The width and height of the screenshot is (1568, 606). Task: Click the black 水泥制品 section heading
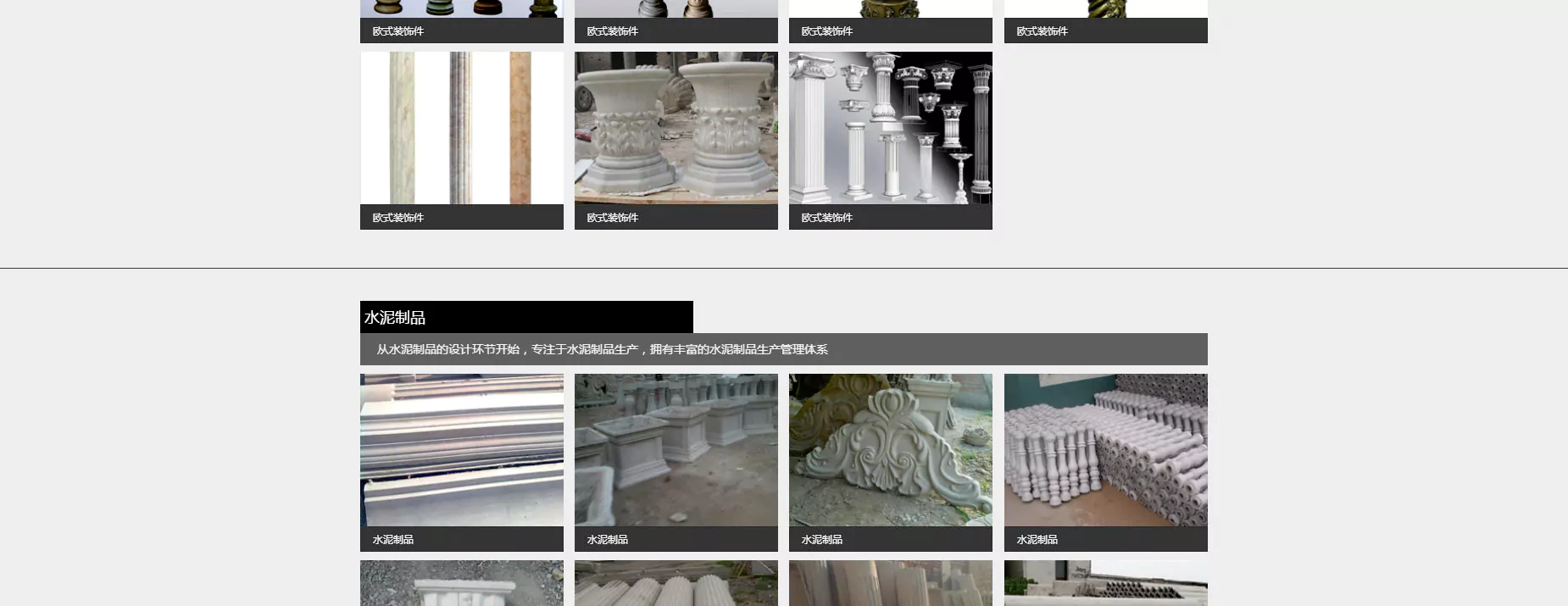(x=395, y=318)
